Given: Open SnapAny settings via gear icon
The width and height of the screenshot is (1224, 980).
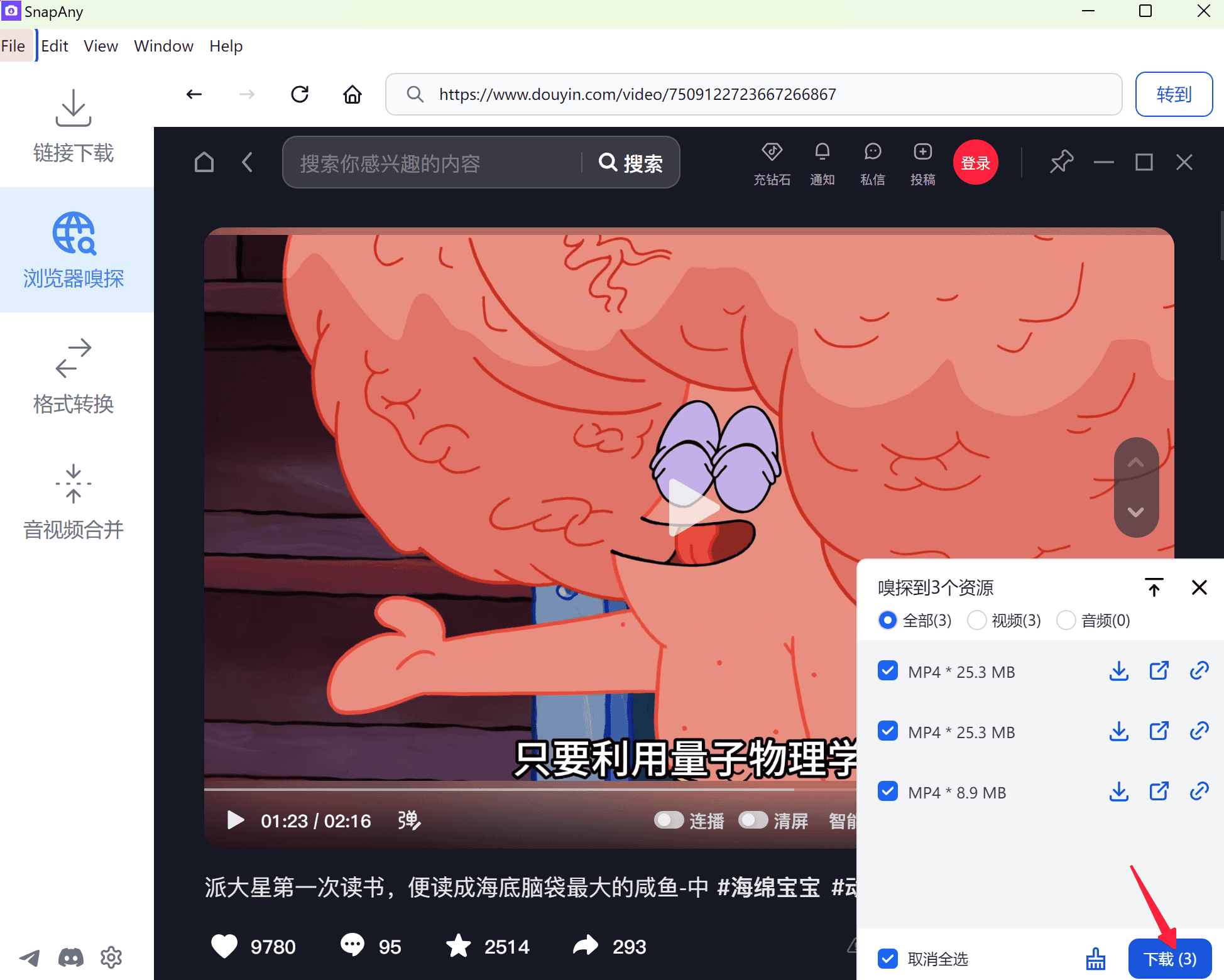Looking at the screenshot, I should pyautogui.click(x=111, y=957).
